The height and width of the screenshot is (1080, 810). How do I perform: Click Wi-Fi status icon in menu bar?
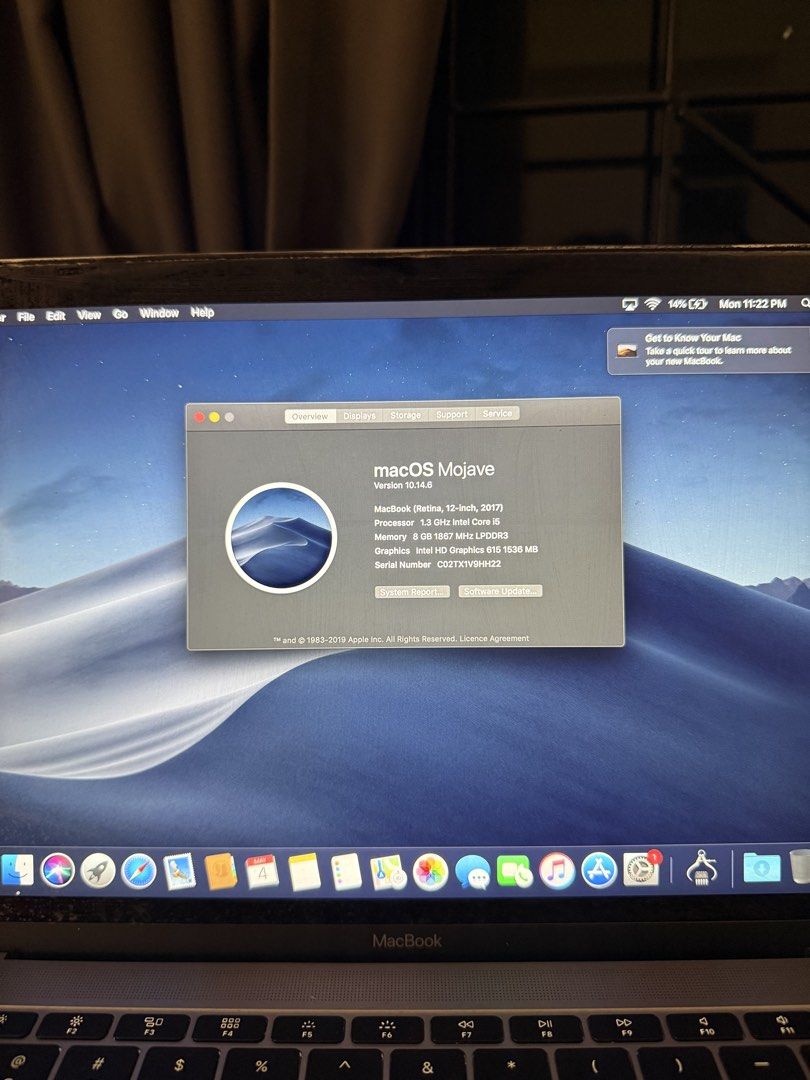click(x=652, y=304)
